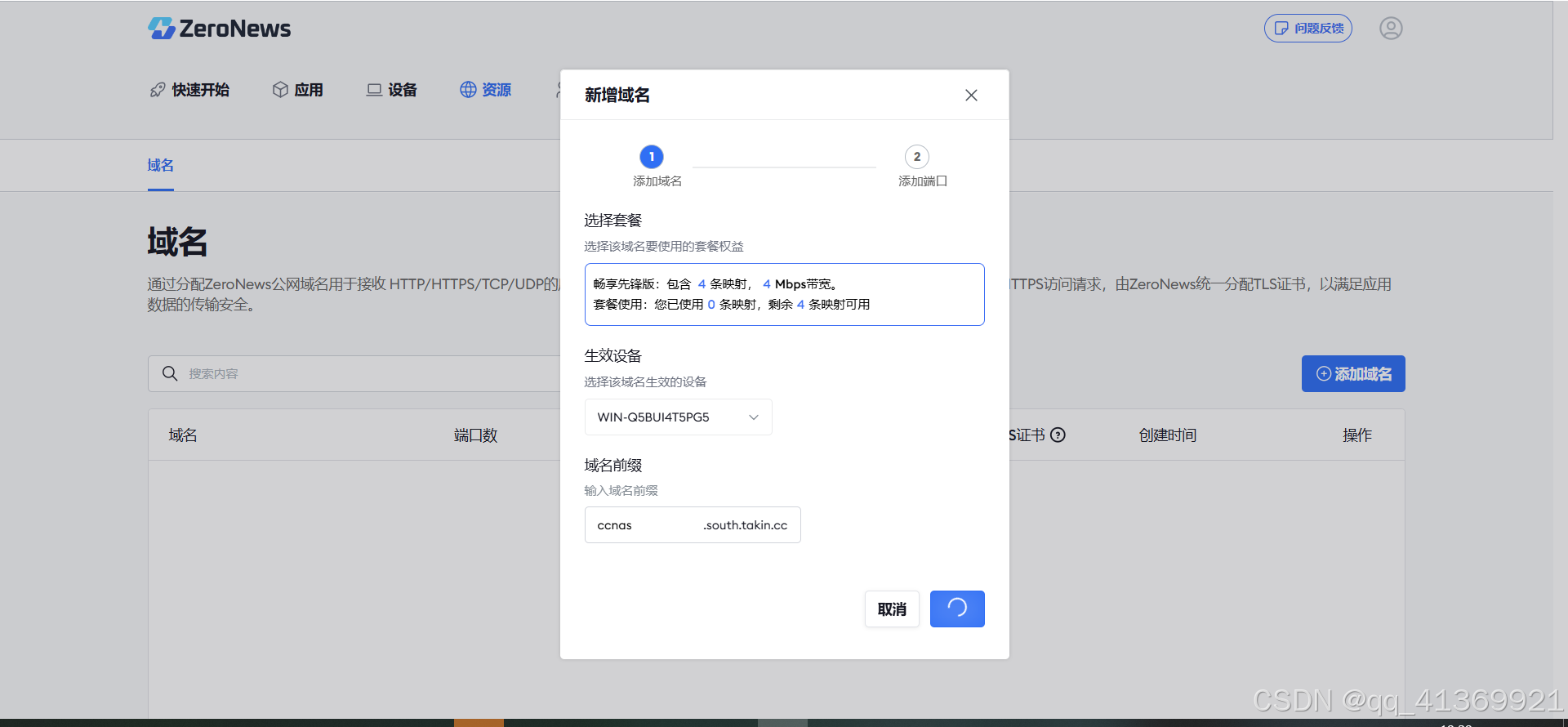Click the 域名前缀 section label

pyautogui.click(x=613, y=466)
